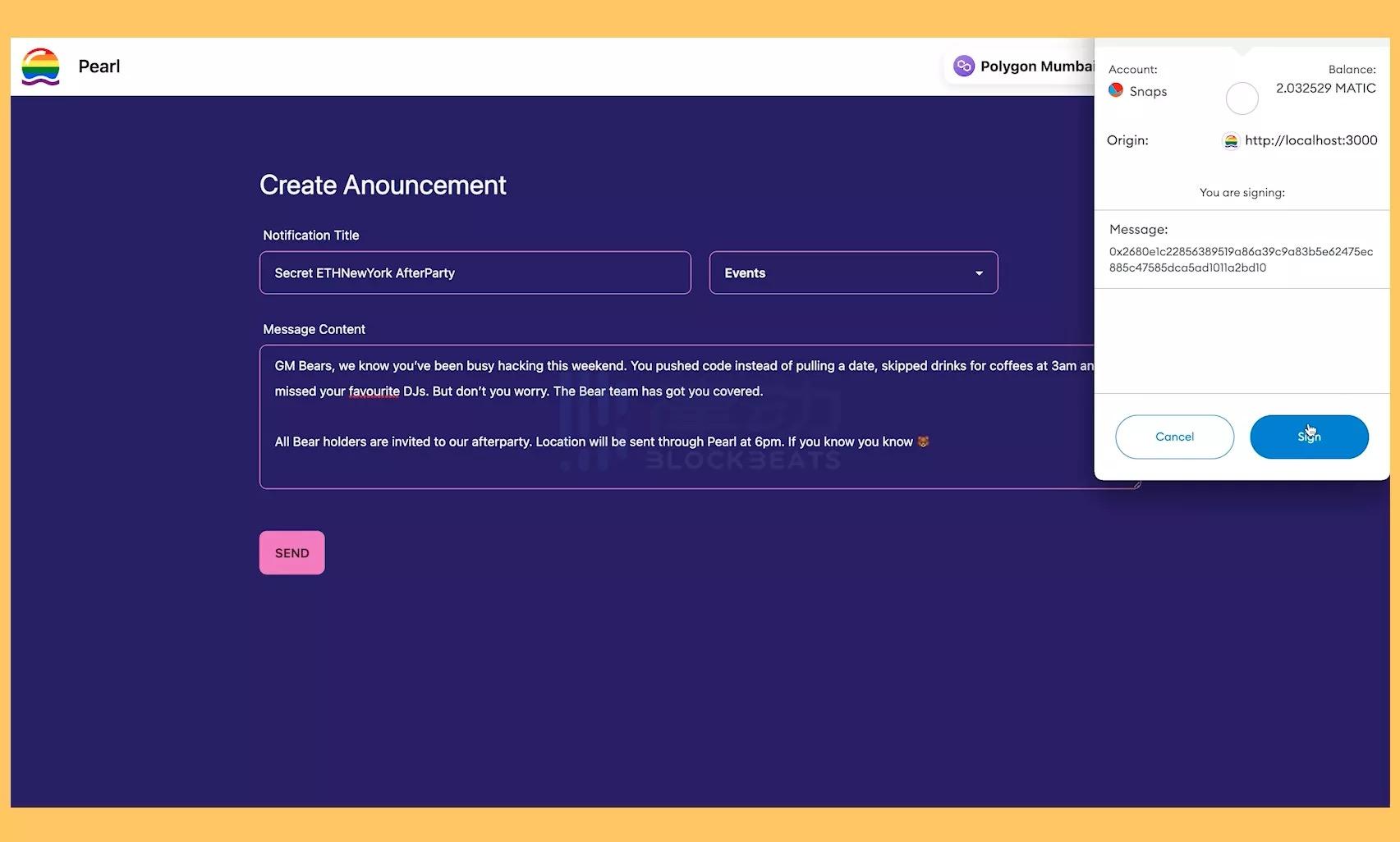1400x842 pixels.
Task: Click the http://localhost:3000 origin URL
Action: tap(1310, 140)
